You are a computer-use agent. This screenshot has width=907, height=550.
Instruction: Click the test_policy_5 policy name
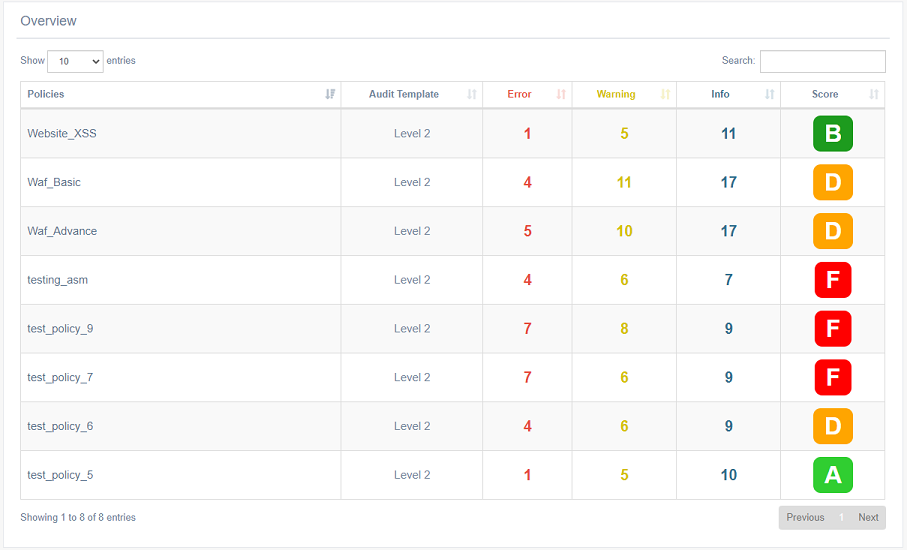pos(60,475)
